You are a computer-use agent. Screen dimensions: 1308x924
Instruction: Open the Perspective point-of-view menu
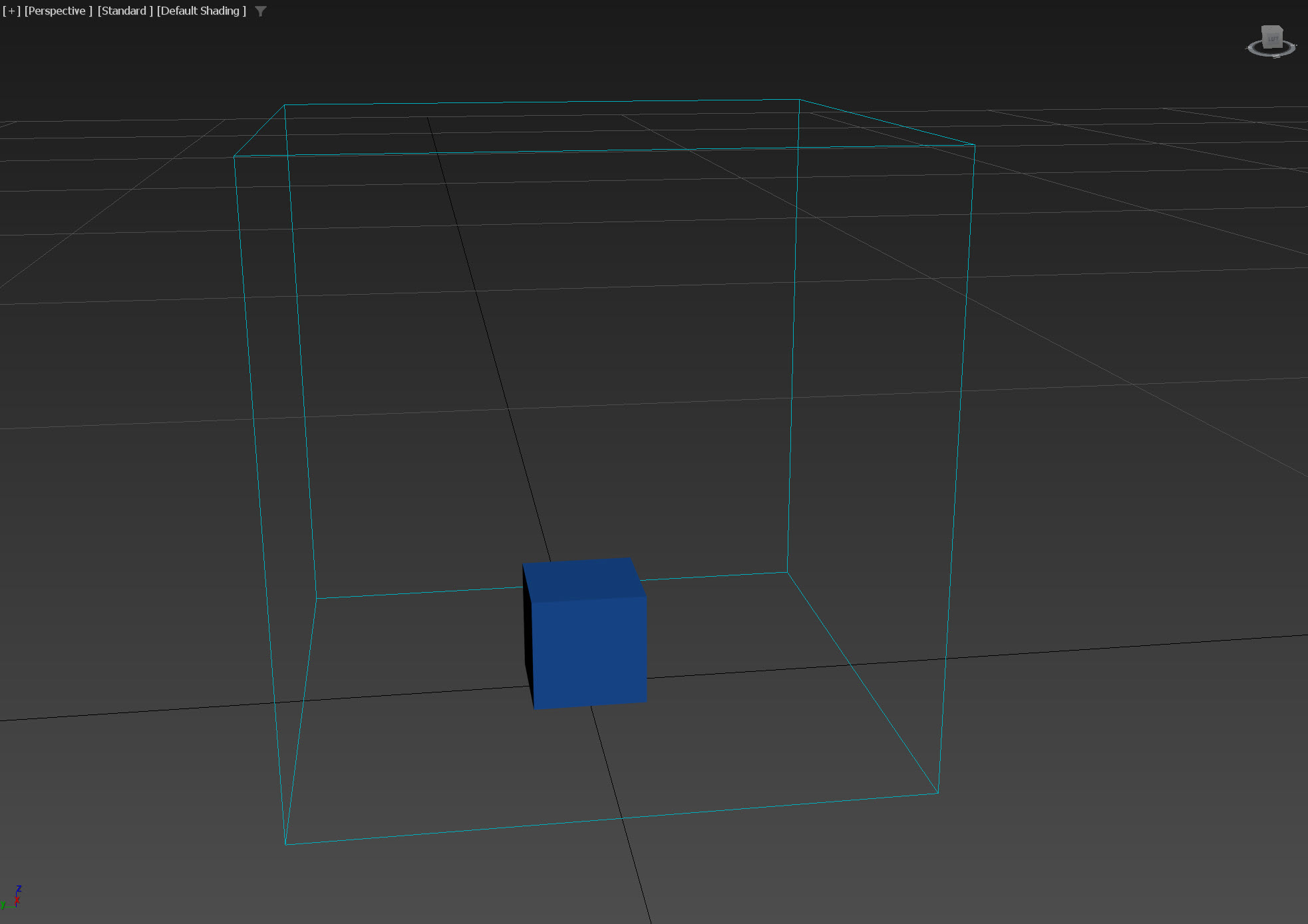coord(58,11)
